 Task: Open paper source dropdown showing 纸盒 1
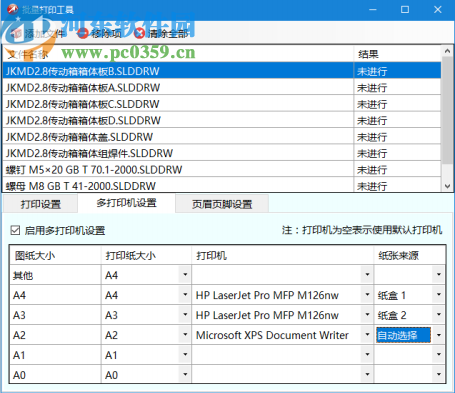pyautogui.click(x=439, y=295)
